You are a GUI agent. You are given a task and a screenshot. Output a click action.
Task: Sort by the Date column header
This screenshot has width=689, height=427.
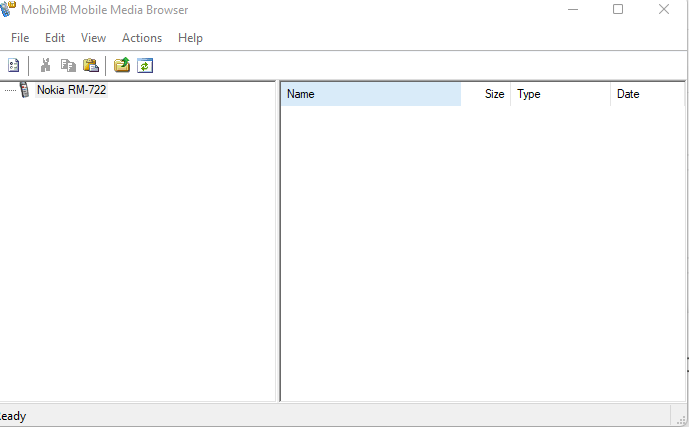[x=647, y=94]
